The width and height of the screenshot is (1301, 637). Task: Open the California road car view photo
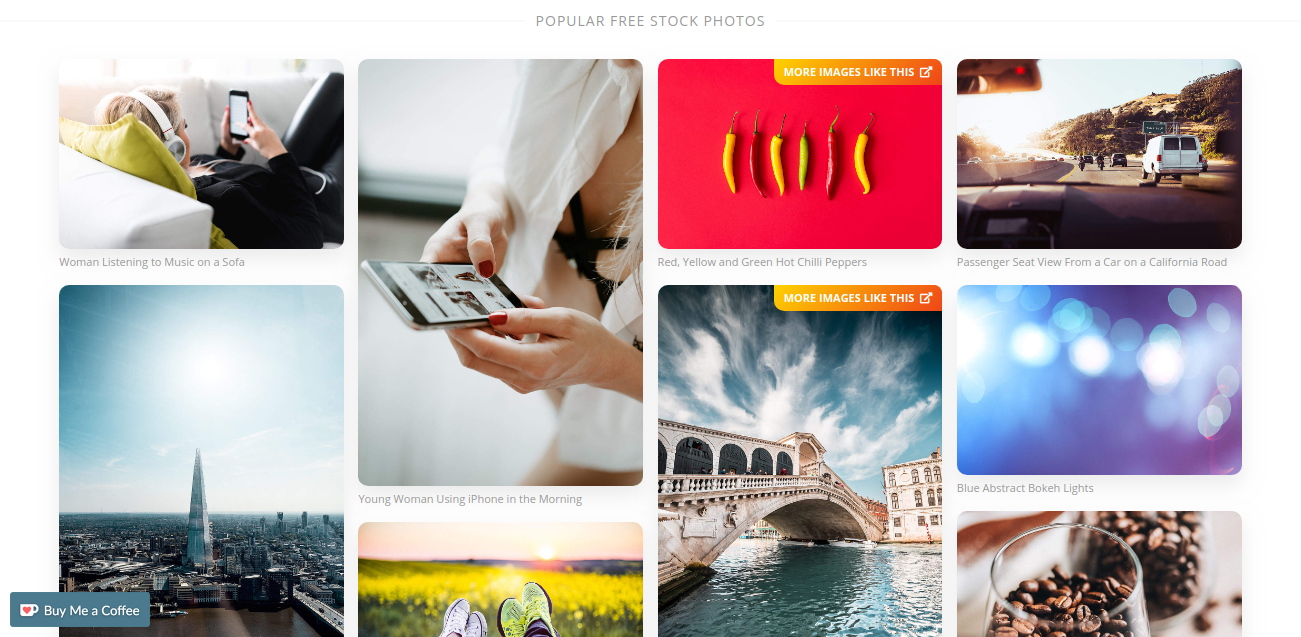[1099, 154]
